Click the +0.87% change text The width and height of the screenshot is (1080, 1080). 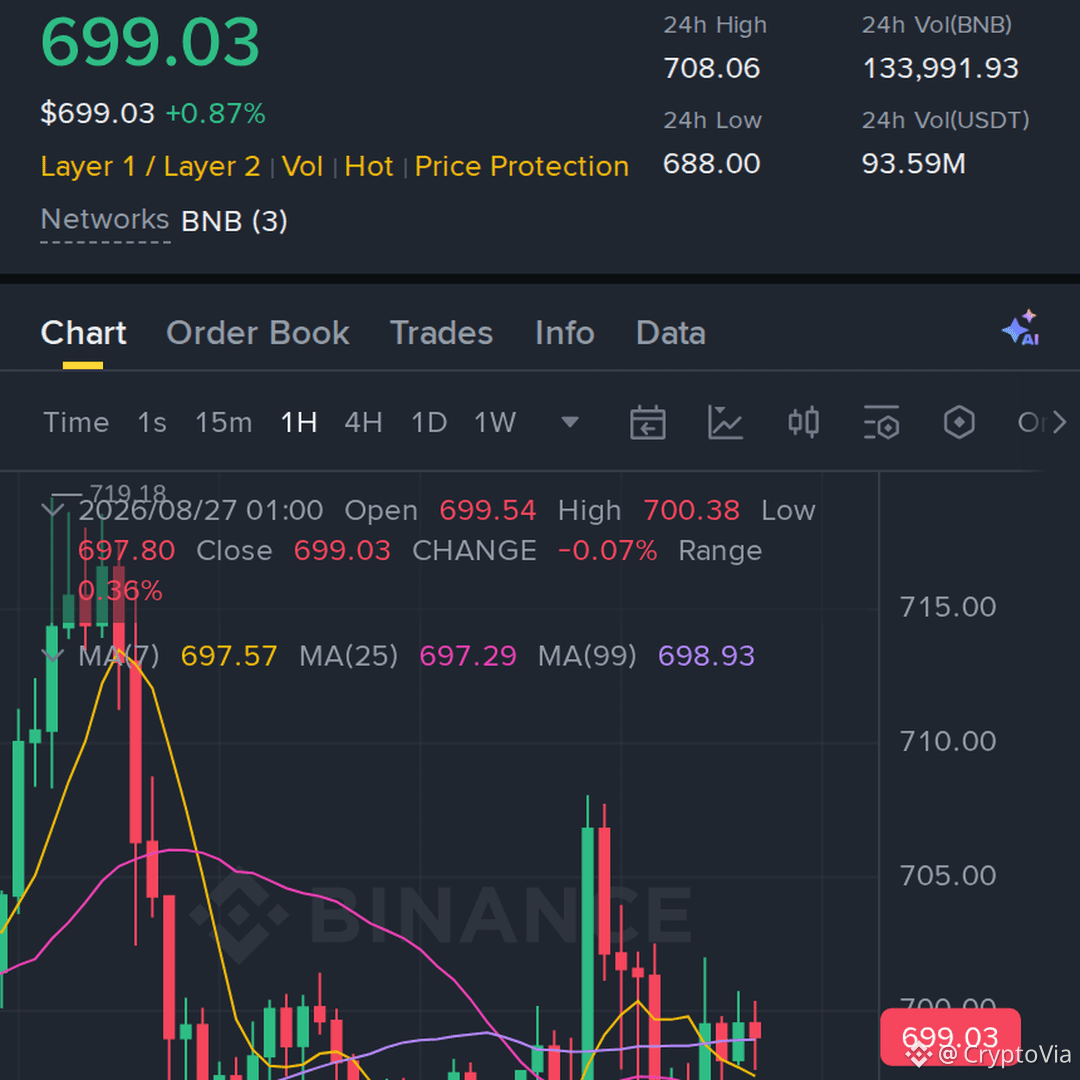pyautogui.click(x=216, y=114)
